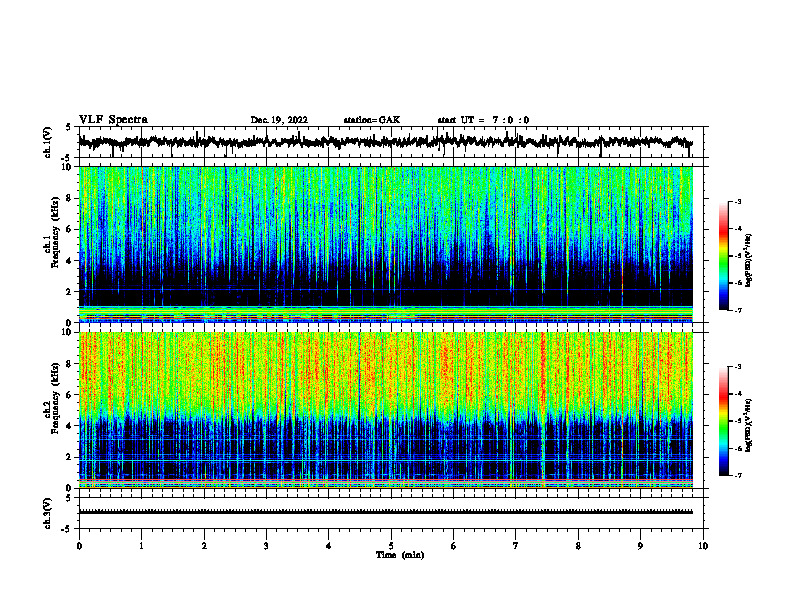Click time axis tick label "2"
792x612 pixels.
[204, 546]
